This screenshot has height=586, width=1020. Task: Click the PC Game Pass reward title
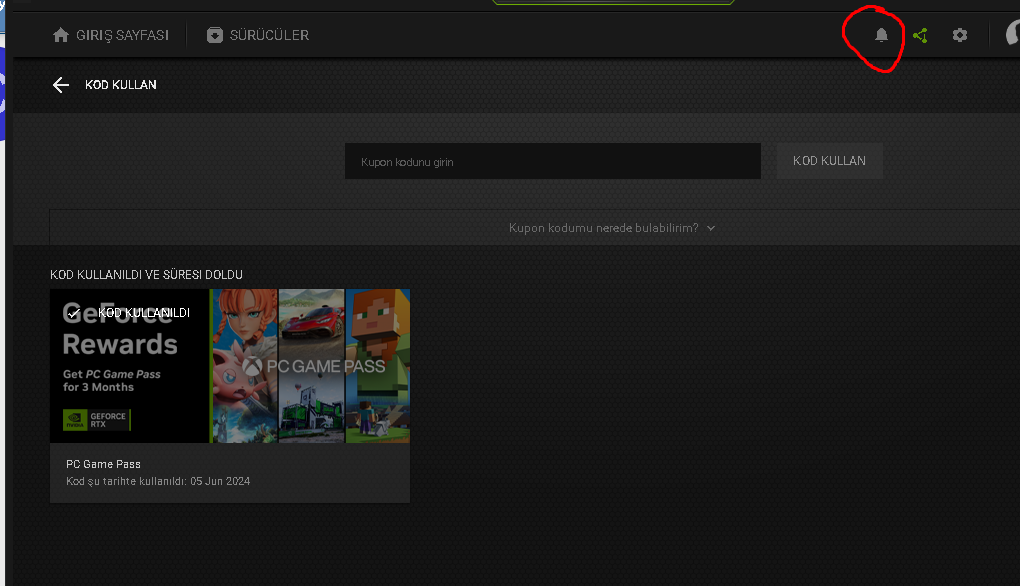point(103,464)
